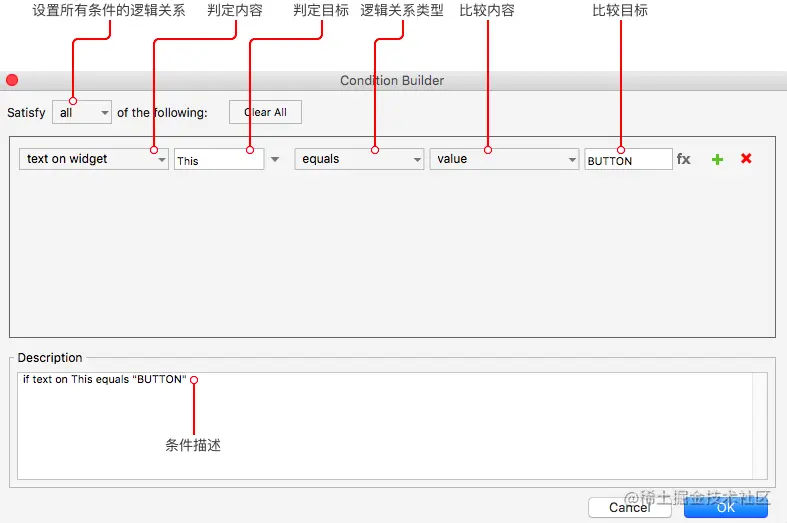Add a condition row with green plus
This screenshot has width=787, height=523.
[717, 159]
